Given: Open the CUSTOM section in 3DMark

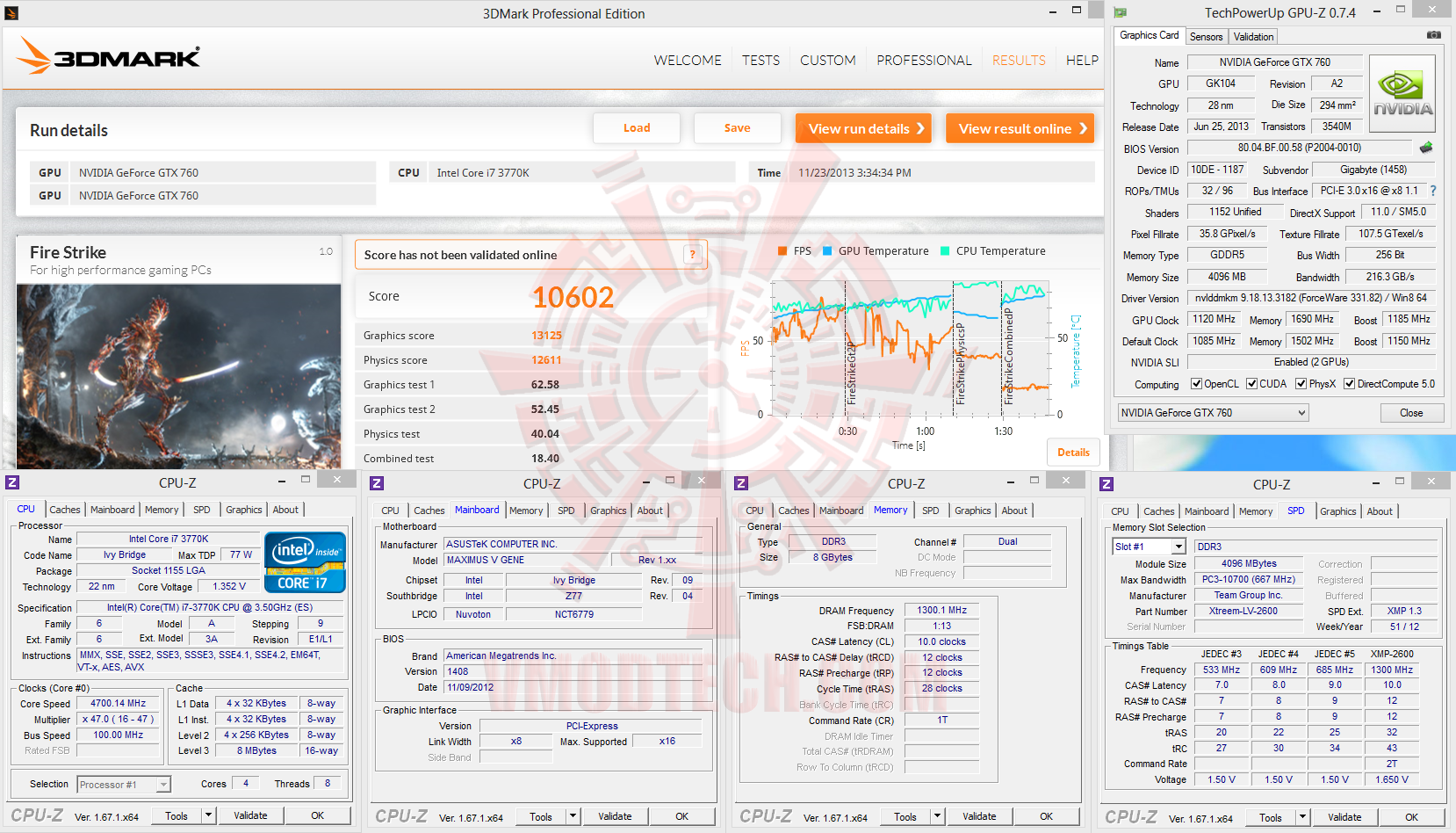Looking at the screenshot, I should coord(827,60).
